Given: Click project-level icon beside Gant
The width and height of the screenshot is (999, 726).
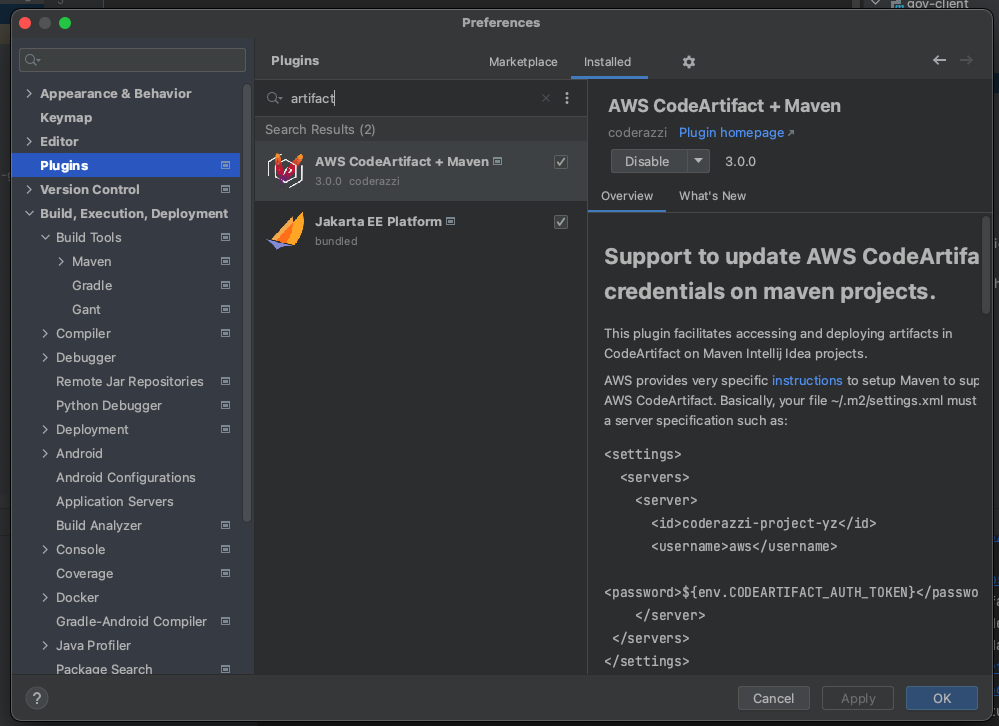Looking at the screenshot, I should tap(226, 310).
